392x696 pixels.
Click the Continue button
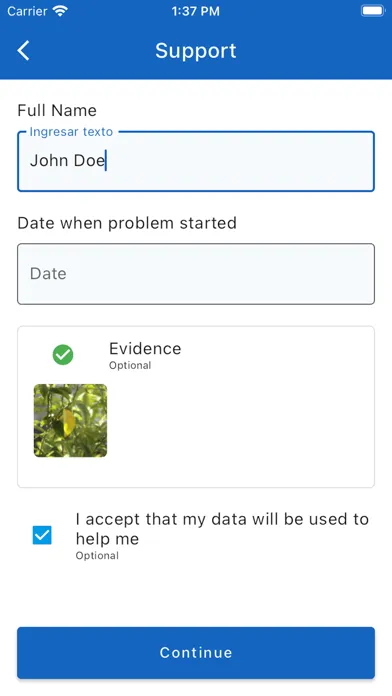(196, 653)
